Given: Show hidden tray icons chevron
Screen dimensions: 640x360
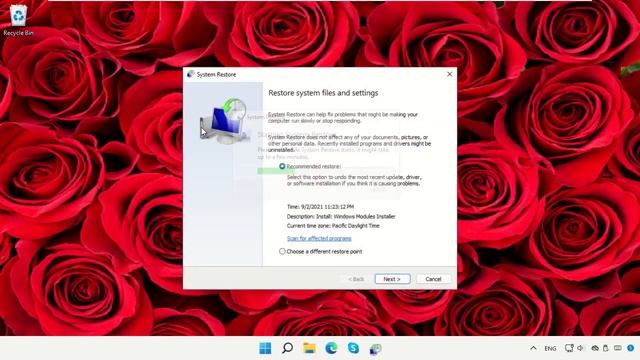Looking at the screenshot, I should (x=533, y=348).
